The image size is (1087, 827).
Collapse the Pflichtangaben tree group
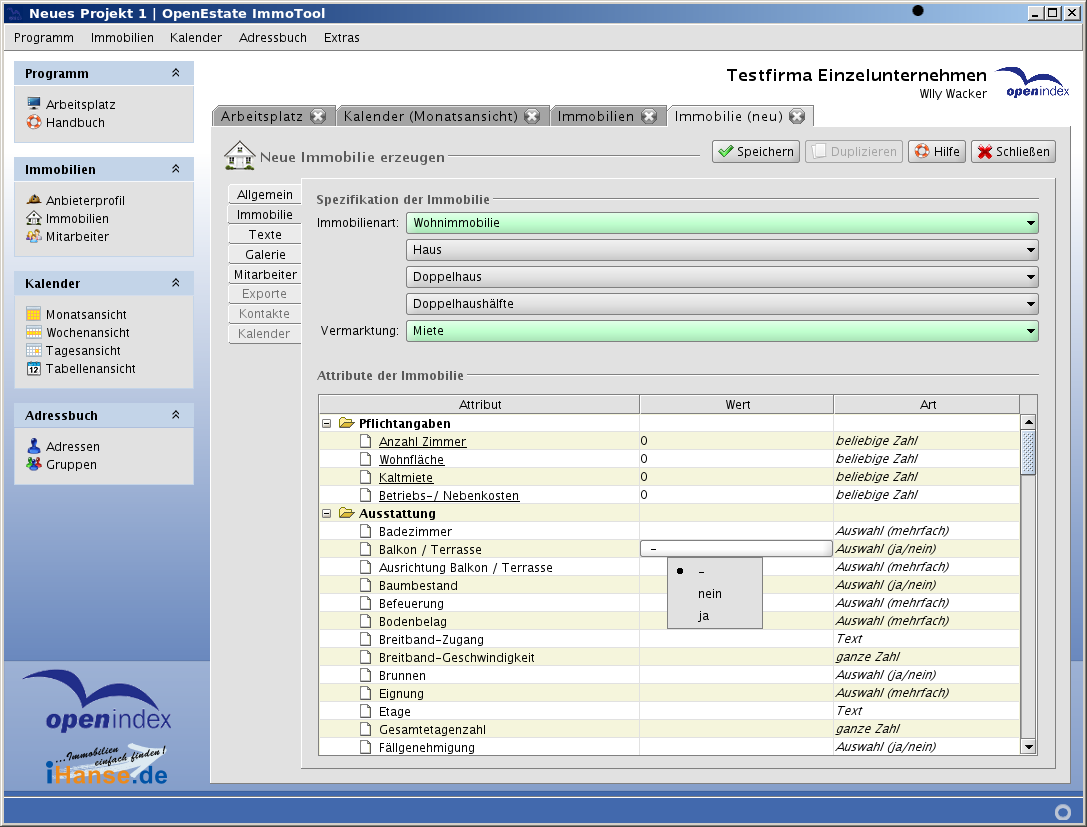click(x=326, y=424)
